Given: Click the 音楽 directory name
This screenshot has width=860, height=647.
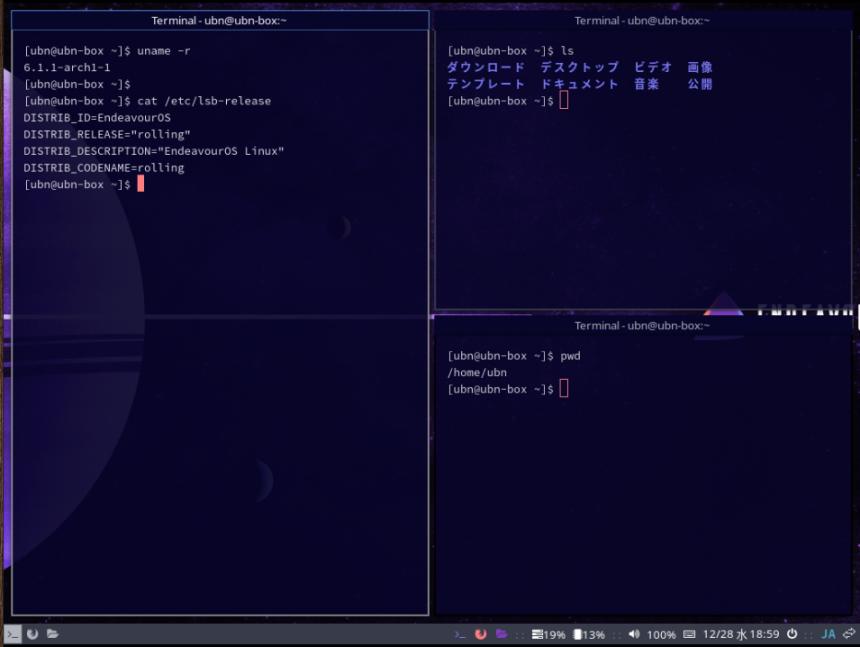Looking at the screenshot, I should pyautogui.click(x=646, y=84).
